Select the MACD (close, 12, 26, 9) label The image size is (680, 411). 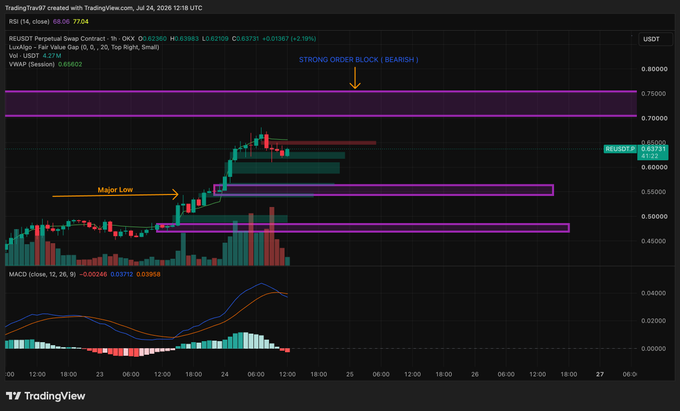point(42,274)
